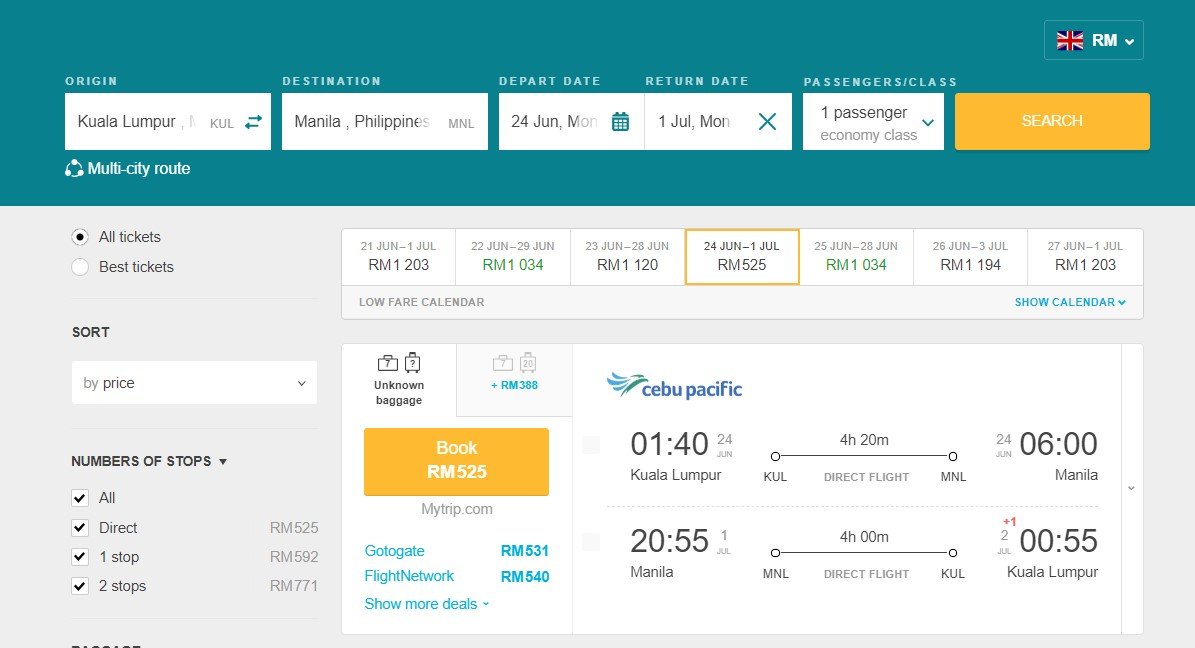Screen dimensions: 1195x648
Task: Expand Show more deals list
Action: coord(427,604)
